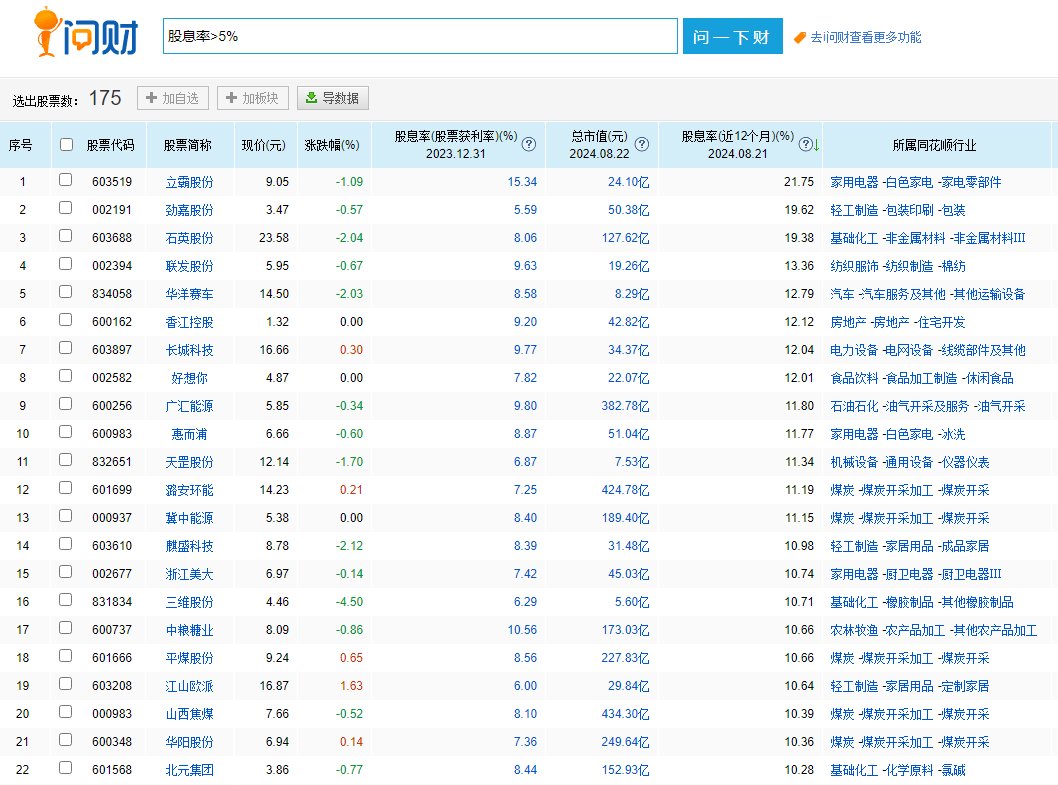Click 定制家居 link in 江山欧派 row
This screenshot has width=1058, height=785.
pos(966,686)
